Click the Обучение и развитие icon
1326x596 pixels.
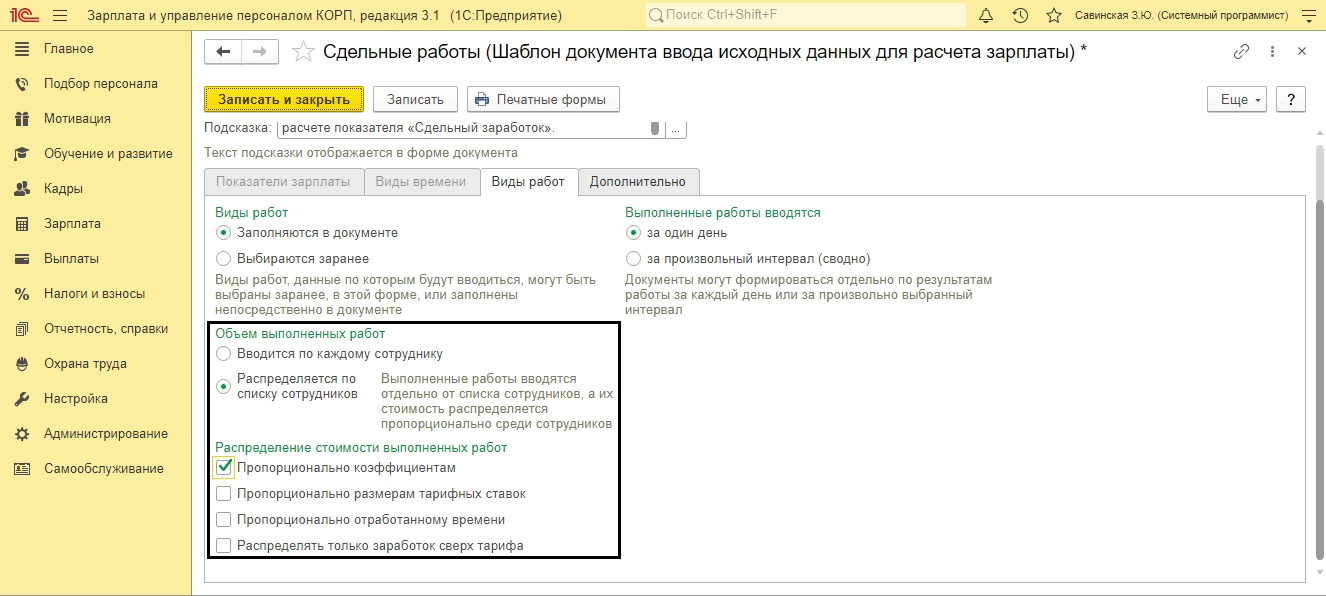22,154
